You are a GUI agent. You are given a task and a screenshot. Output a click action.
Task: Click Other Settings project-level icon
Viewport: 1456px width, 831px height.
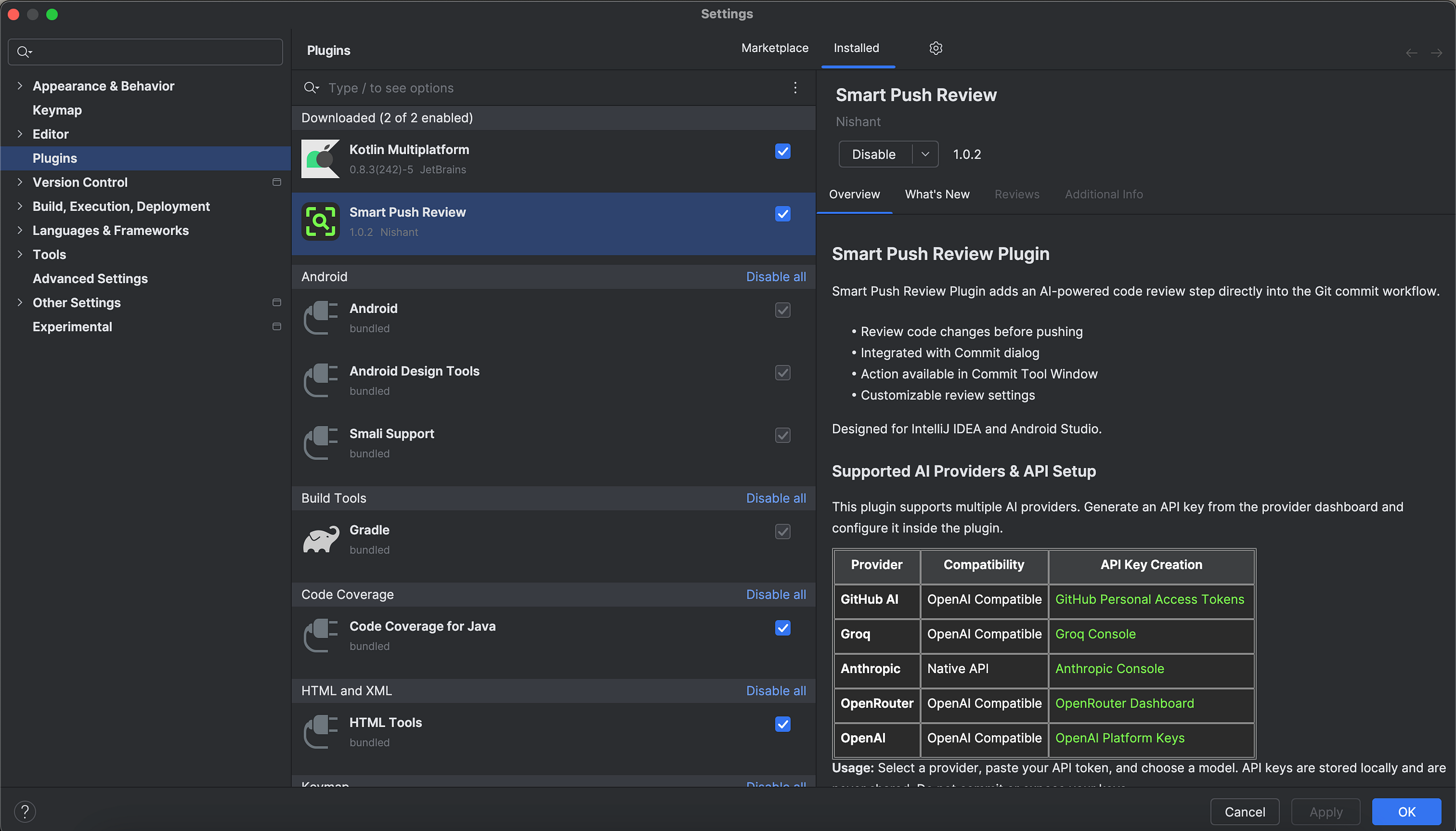[x=277, y=302]
